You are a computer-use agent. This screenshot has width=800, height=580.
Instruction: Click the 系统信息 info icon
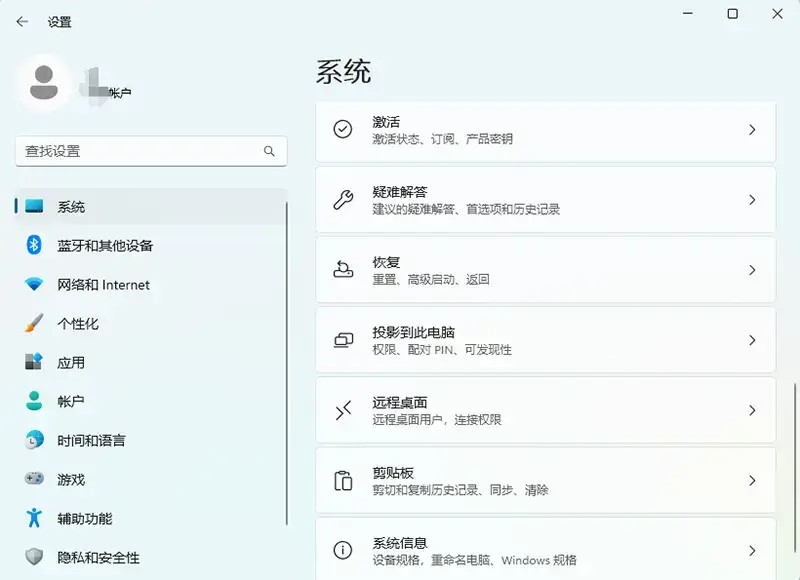tap(342, 550)
